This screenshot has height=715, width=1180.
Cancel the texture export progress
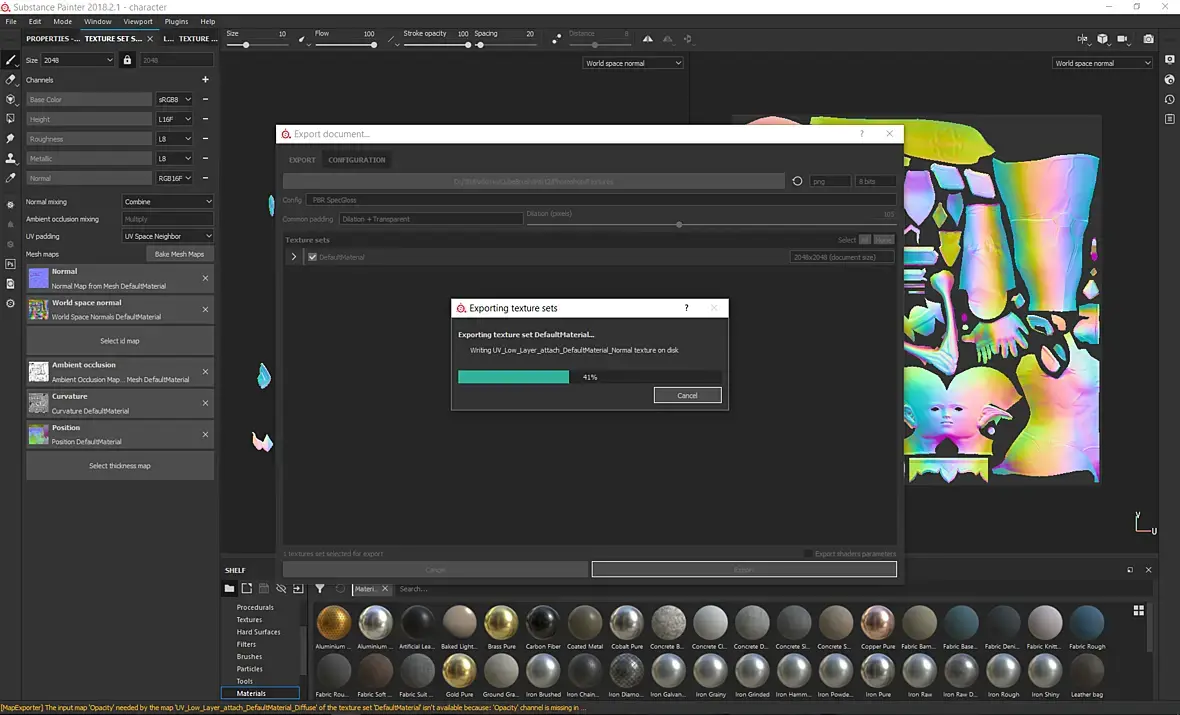click(x=687, y=395)
